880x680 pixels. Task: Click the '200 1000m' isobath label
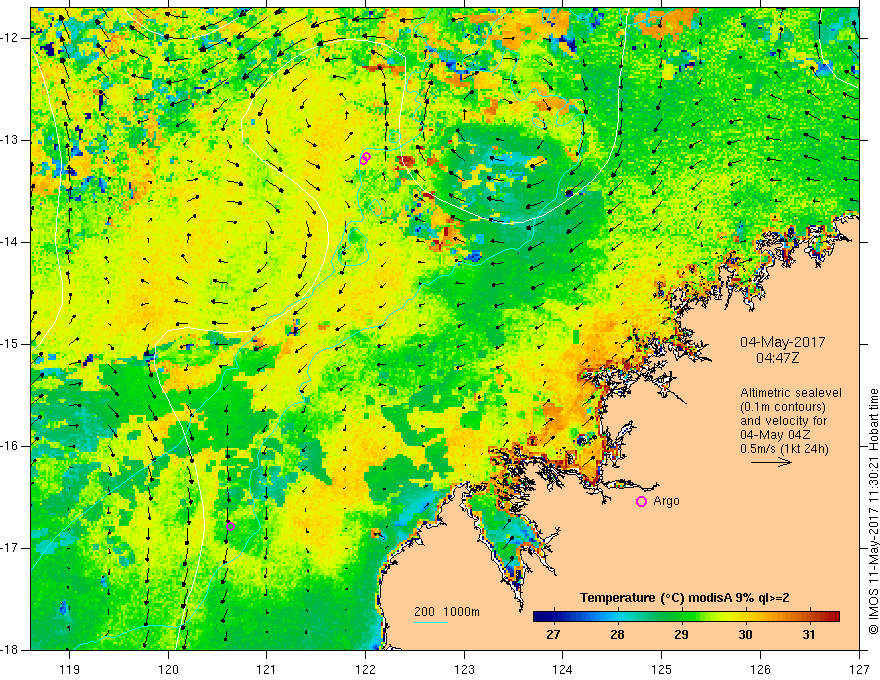pyautogui.click(x=447, y=612)
